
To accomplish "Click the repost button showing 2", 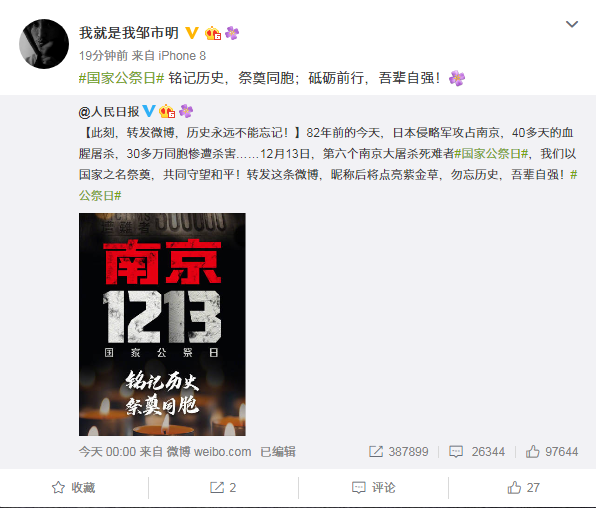I will pos(223,487).
